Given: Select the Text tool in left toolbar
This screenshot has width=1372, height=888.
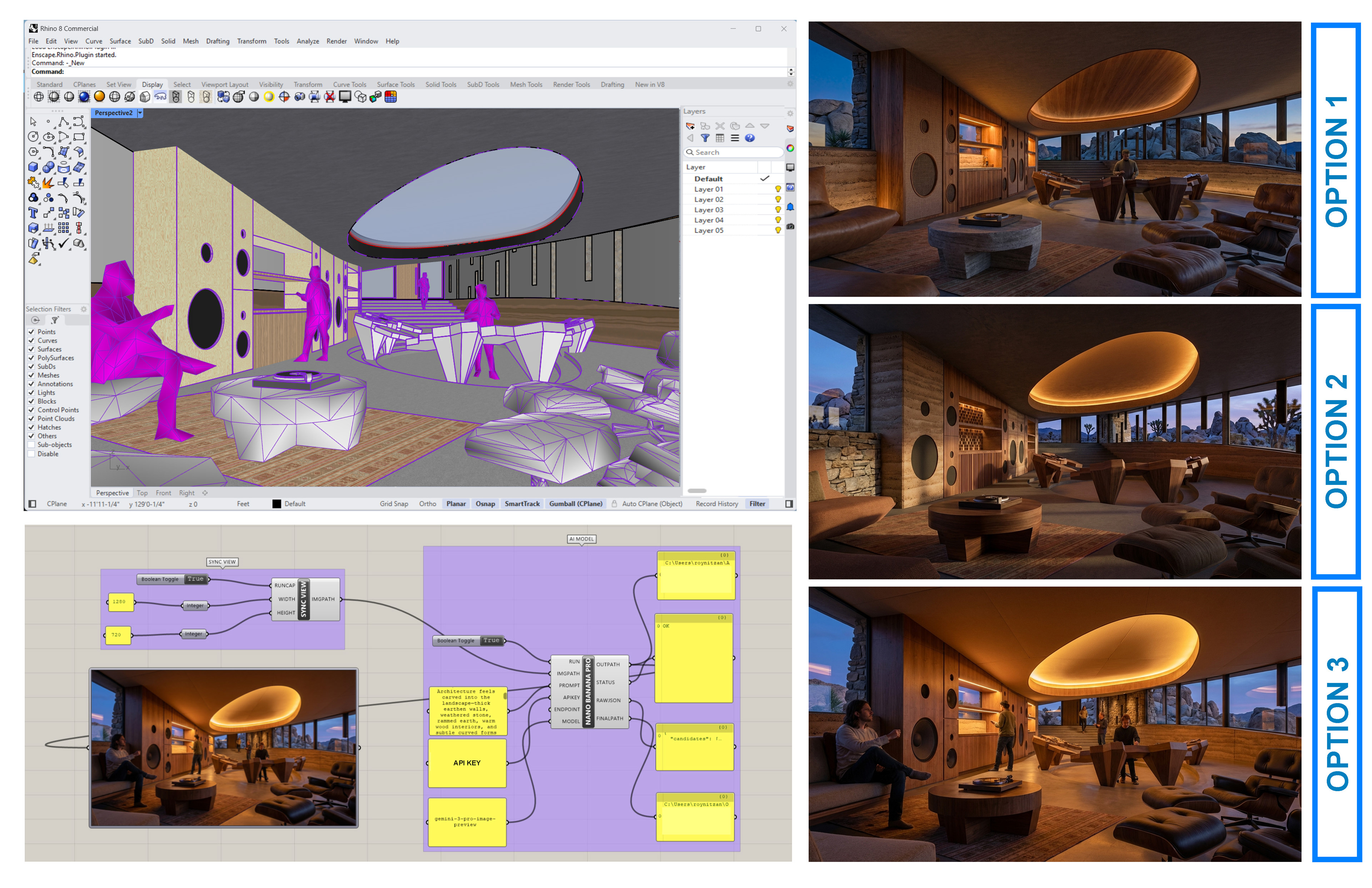Looking at the screenshot, I should tap(34, 213).
